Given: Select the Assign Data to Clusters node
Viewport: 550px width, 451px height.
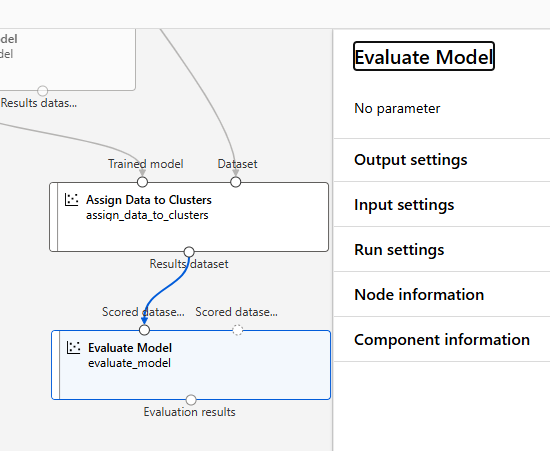Looking at the screenshot, I should point(189,217).
